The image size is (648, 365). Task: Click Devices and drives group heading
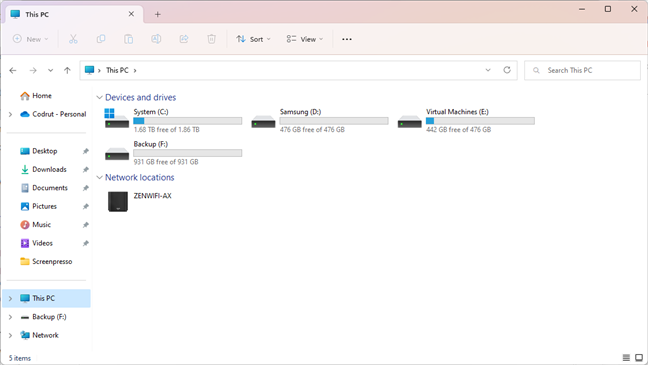(141, 98)
